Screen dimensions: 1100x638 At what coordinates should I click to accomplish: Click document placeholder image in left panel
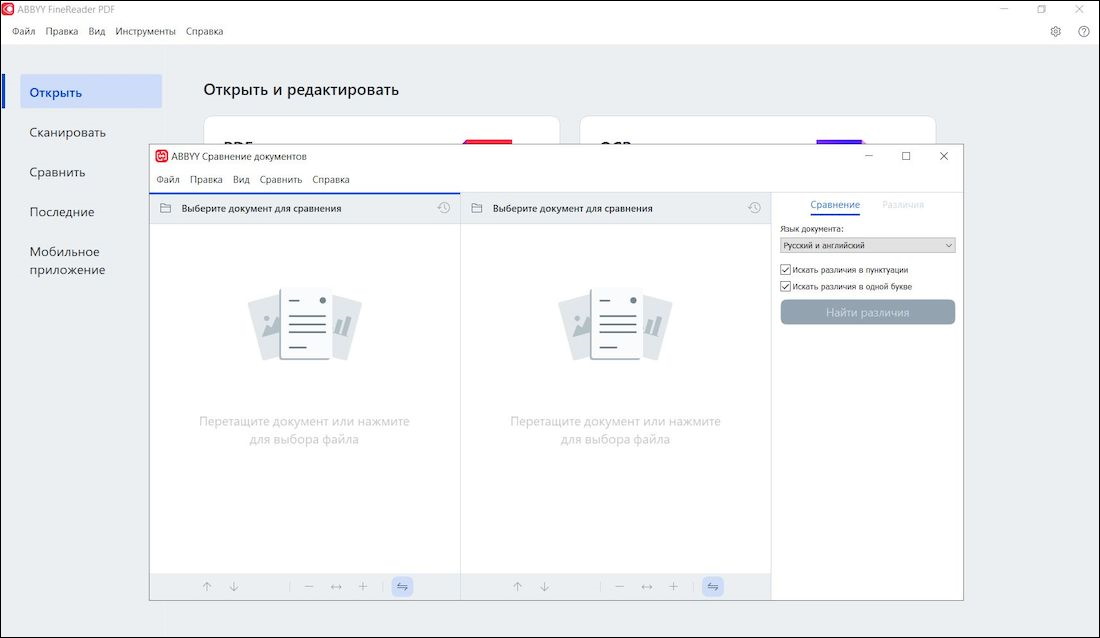[304, 324]
